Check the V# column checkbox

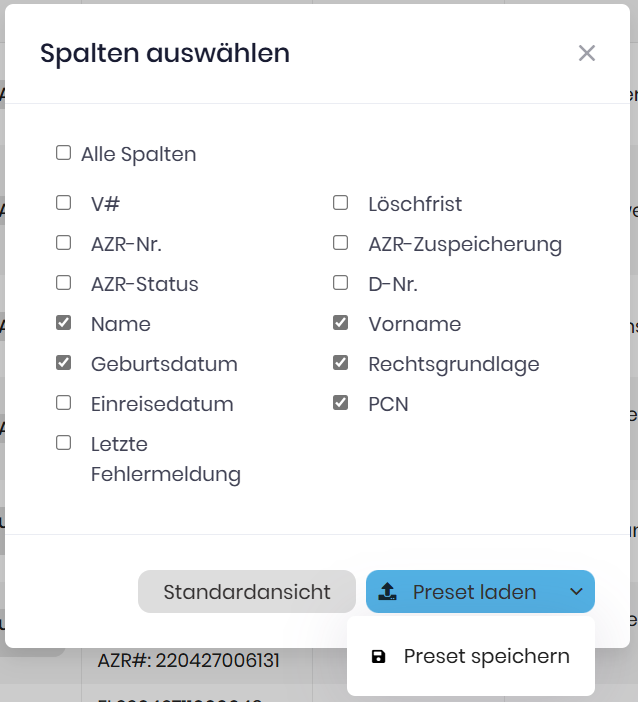click(x=64, y=203)
